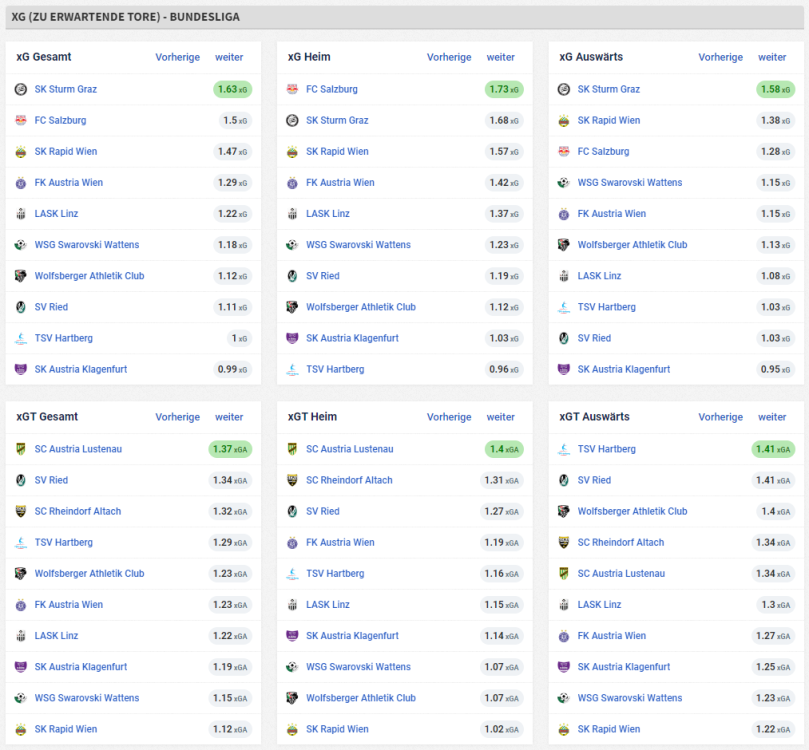Click WSG Swarovski Wattens crest in xG Heim
Image resolution: width=809 pixels, height=750 pixels.
click(x=292, y=245)
